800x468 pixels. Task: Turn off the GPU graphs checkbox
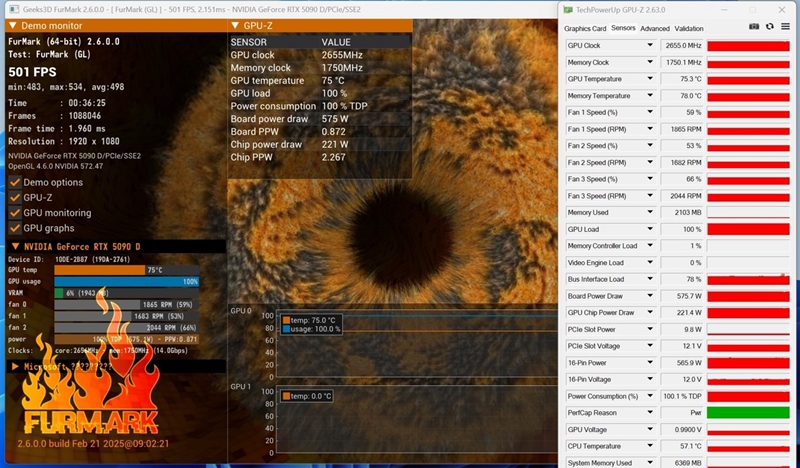(15, 228)
